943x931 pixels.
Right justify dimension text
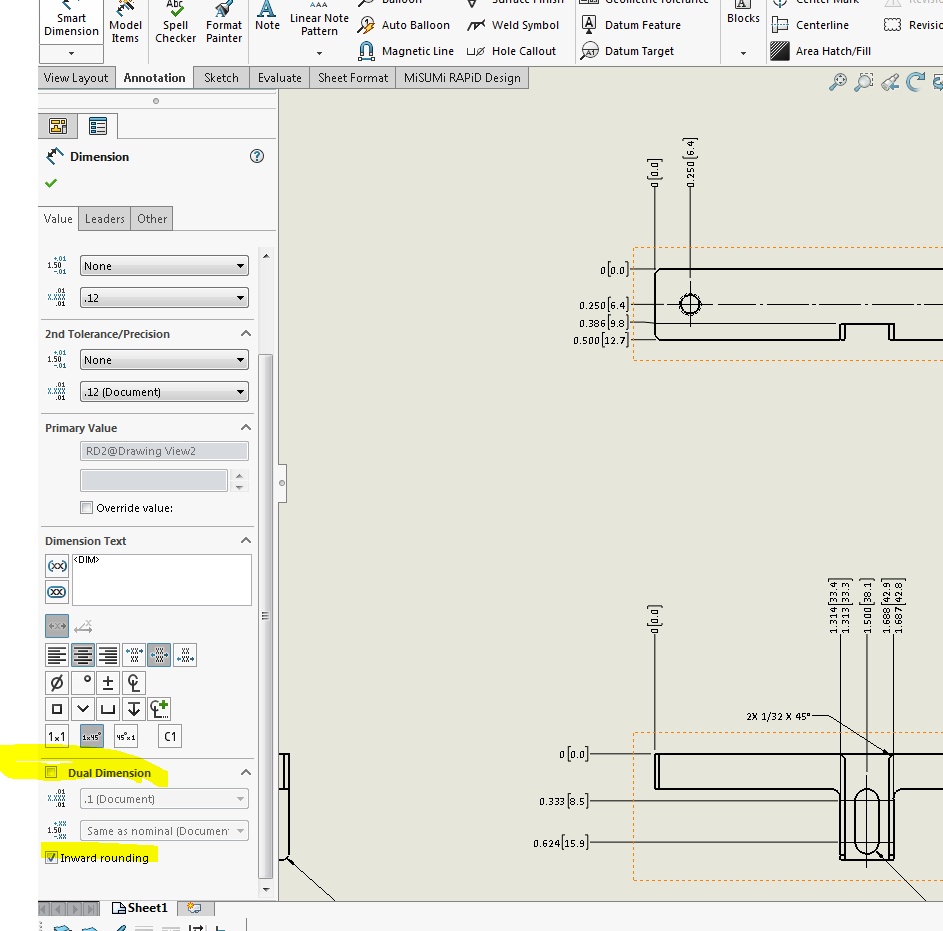[108, 655]
